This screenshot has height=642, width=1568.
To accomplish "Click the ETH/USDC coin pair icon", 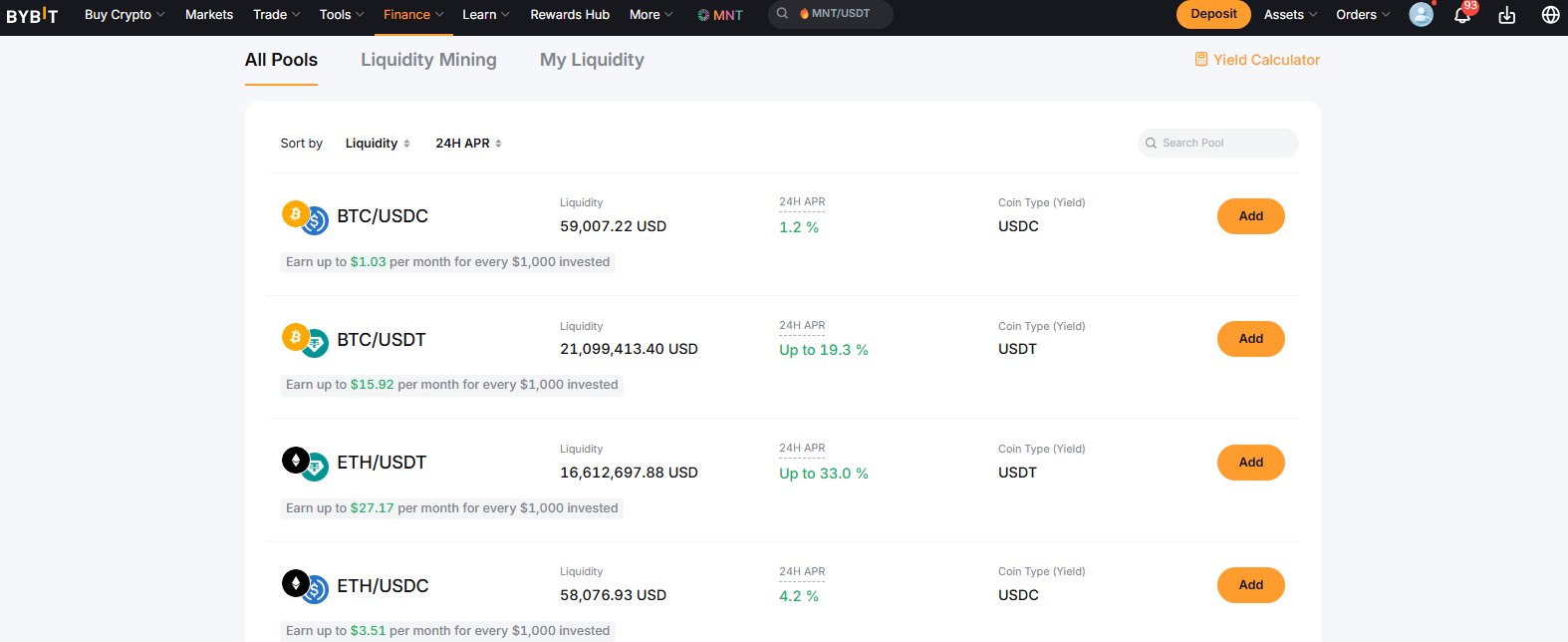I will 305,586.
